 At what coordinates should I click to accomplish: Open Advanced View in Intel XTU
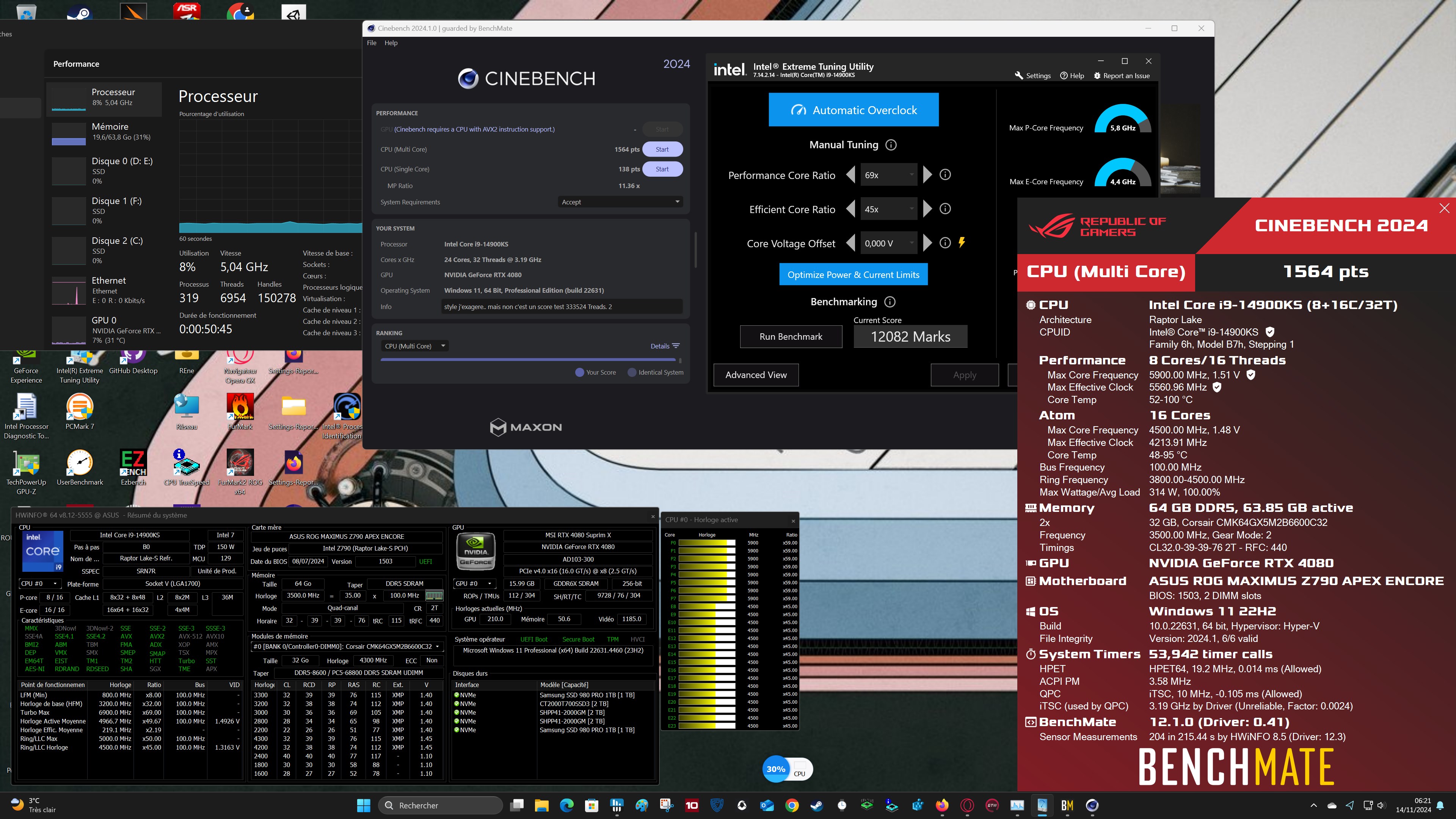pos(756,375)
